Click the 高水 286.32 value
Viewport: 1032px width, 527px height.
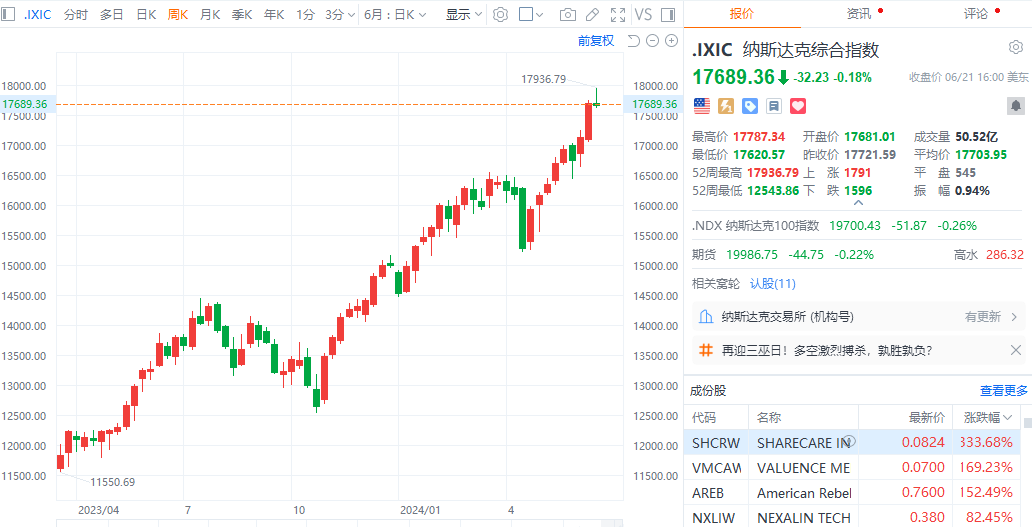point(1004,255)
